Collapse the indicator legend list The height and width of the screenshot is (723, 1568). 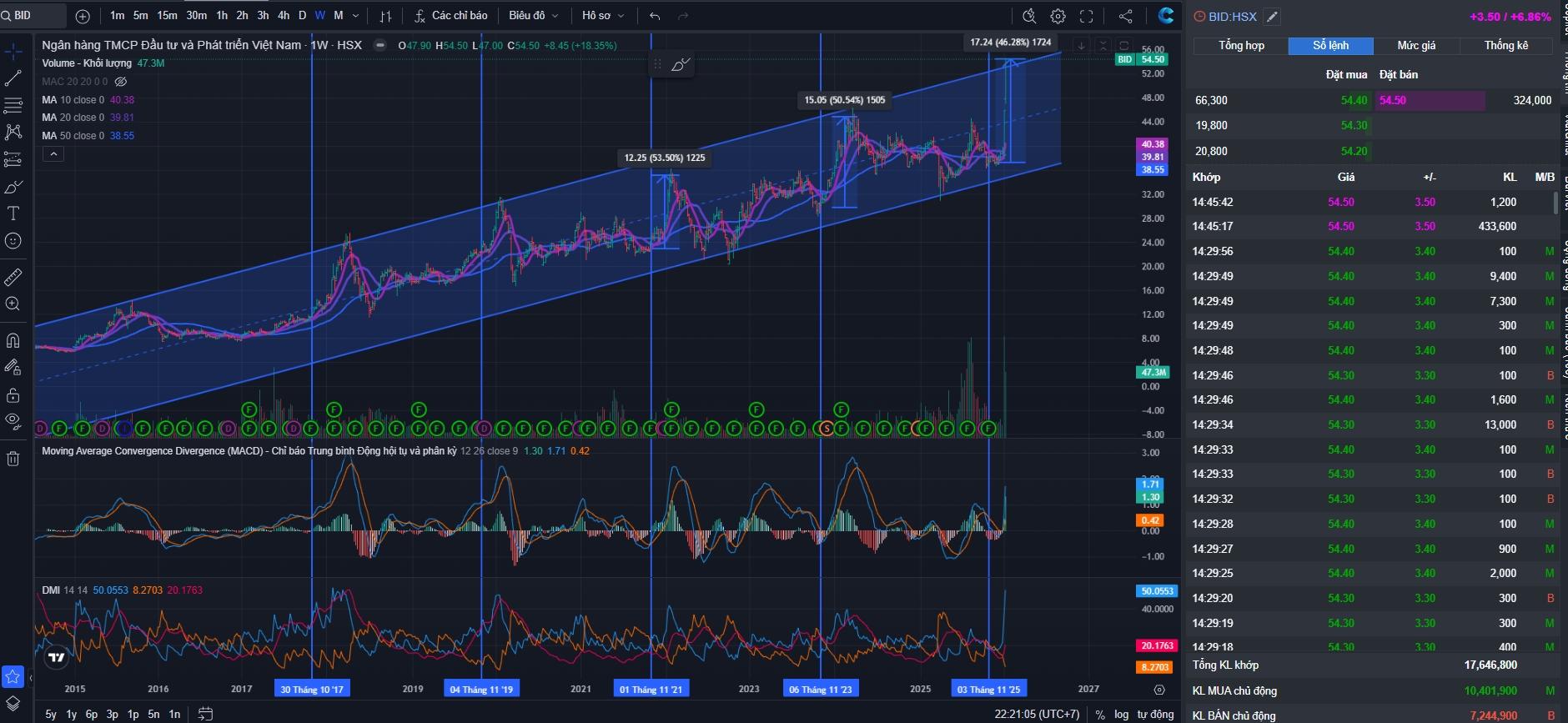coord(53,154)
